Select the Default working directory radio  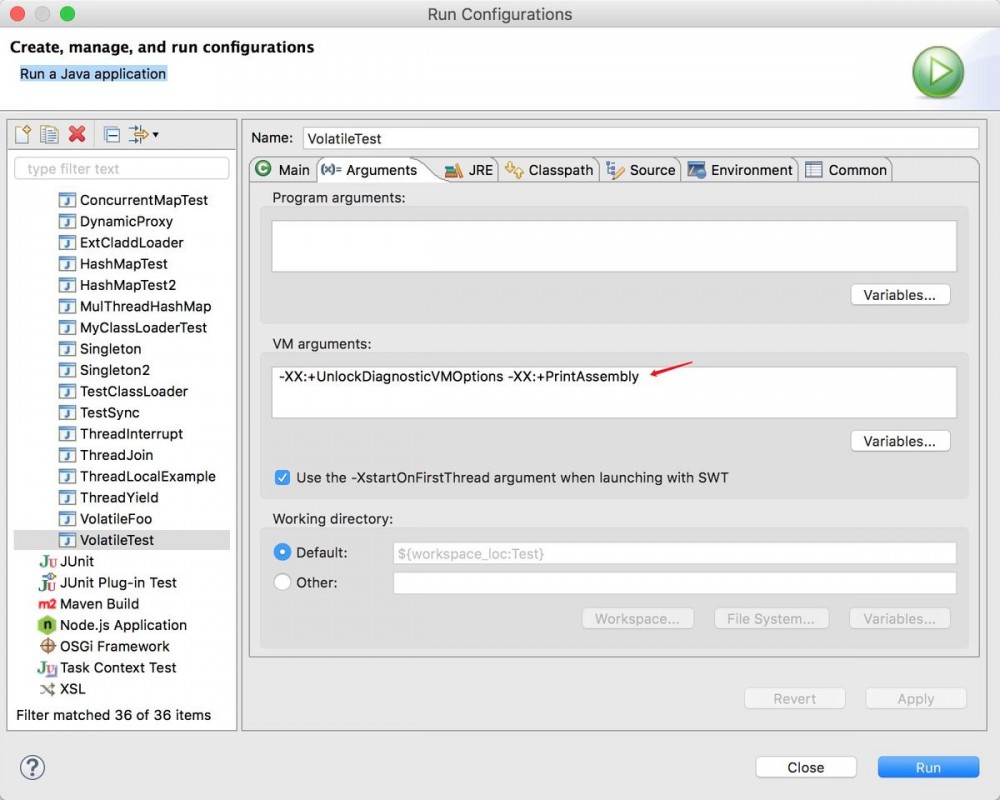(x=283, y=552)
